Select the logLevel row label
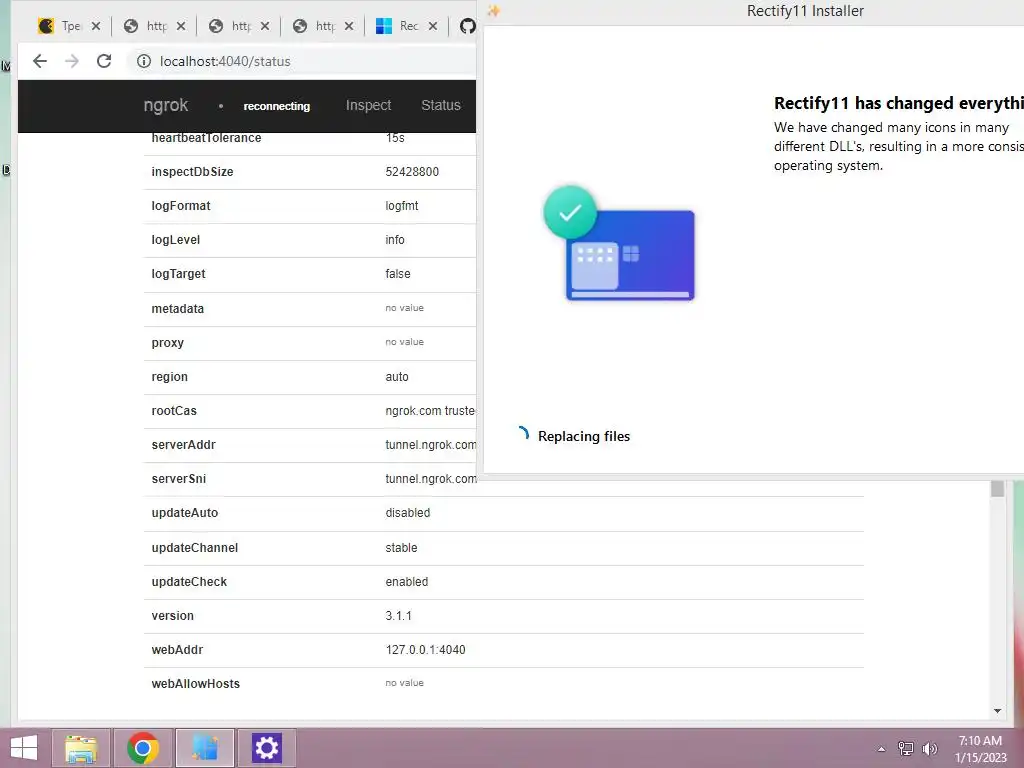Image resolution: width=1024 pixels, height=768 pixels. (x=176, y=240)
